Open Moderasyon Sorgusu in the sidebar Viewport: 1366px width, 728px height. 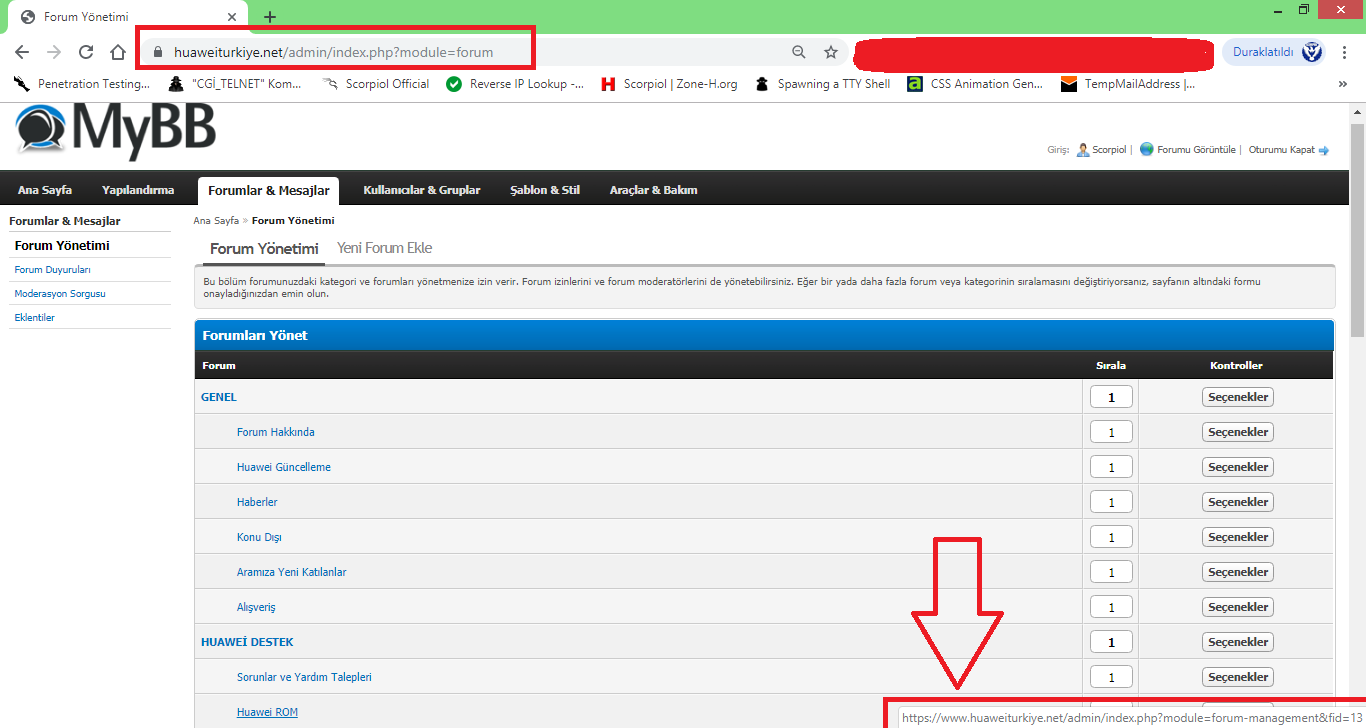[x=60, y=294]
